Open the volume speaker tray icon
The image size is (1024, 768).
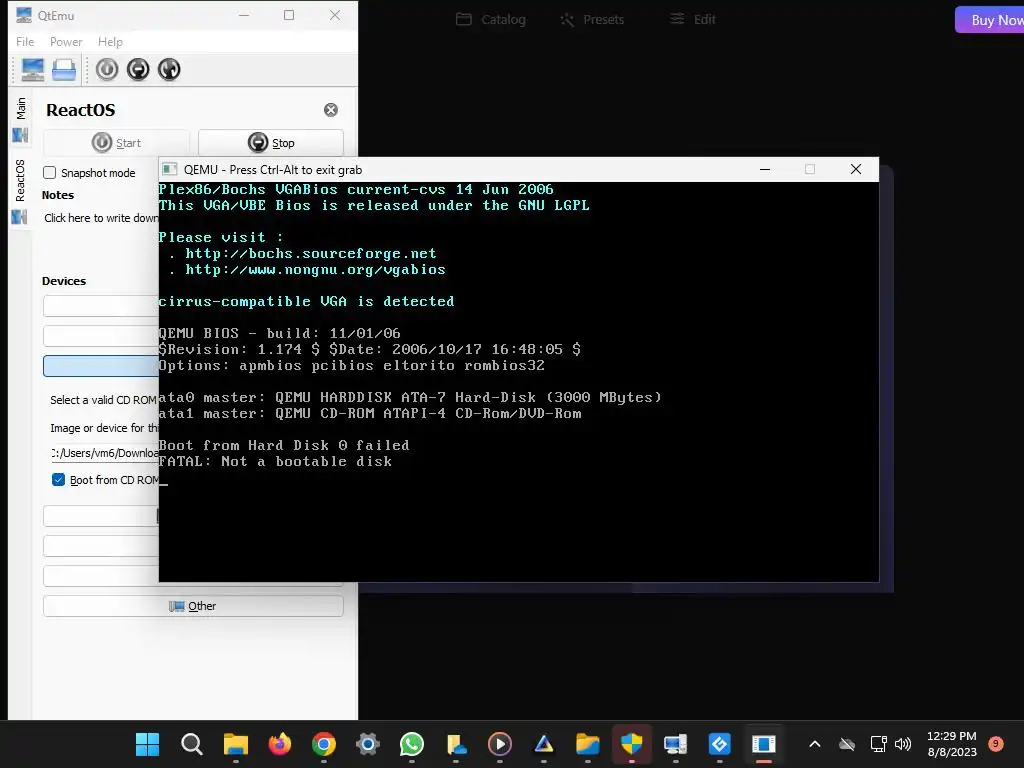point(903,744)
